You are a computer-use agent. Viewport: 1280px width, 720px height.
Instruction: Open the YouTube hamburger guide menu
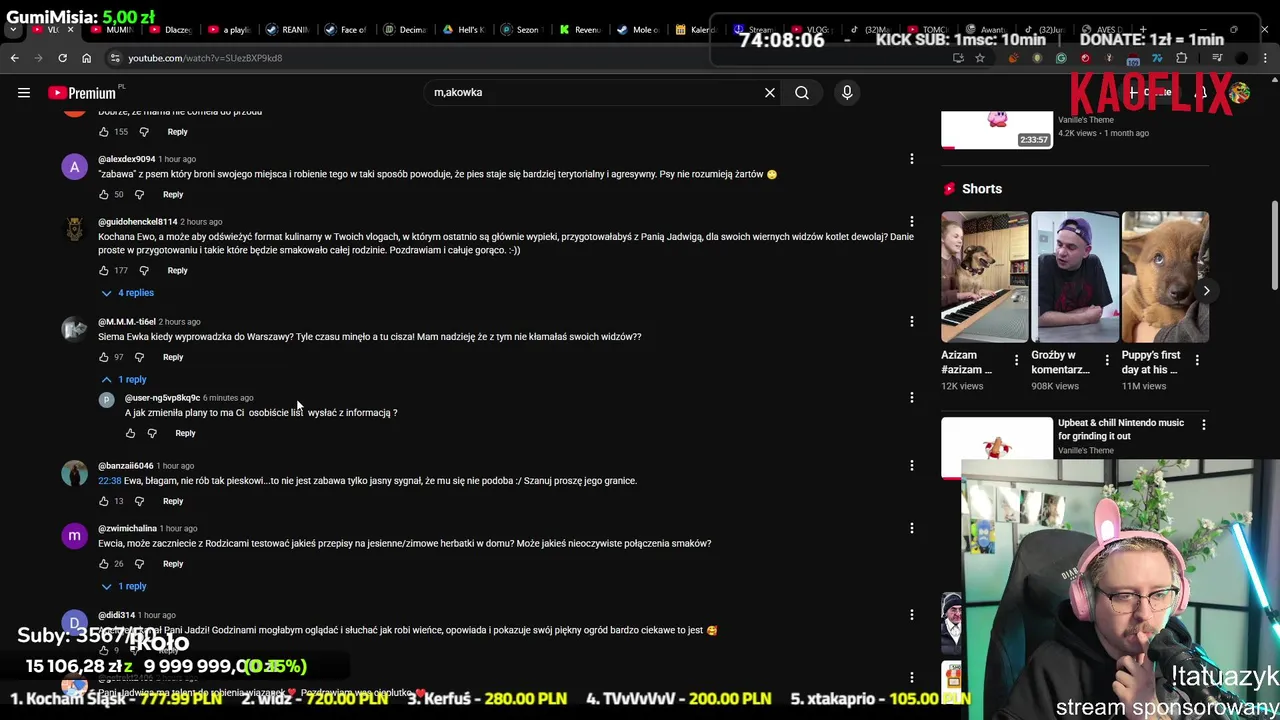(24, 93)
